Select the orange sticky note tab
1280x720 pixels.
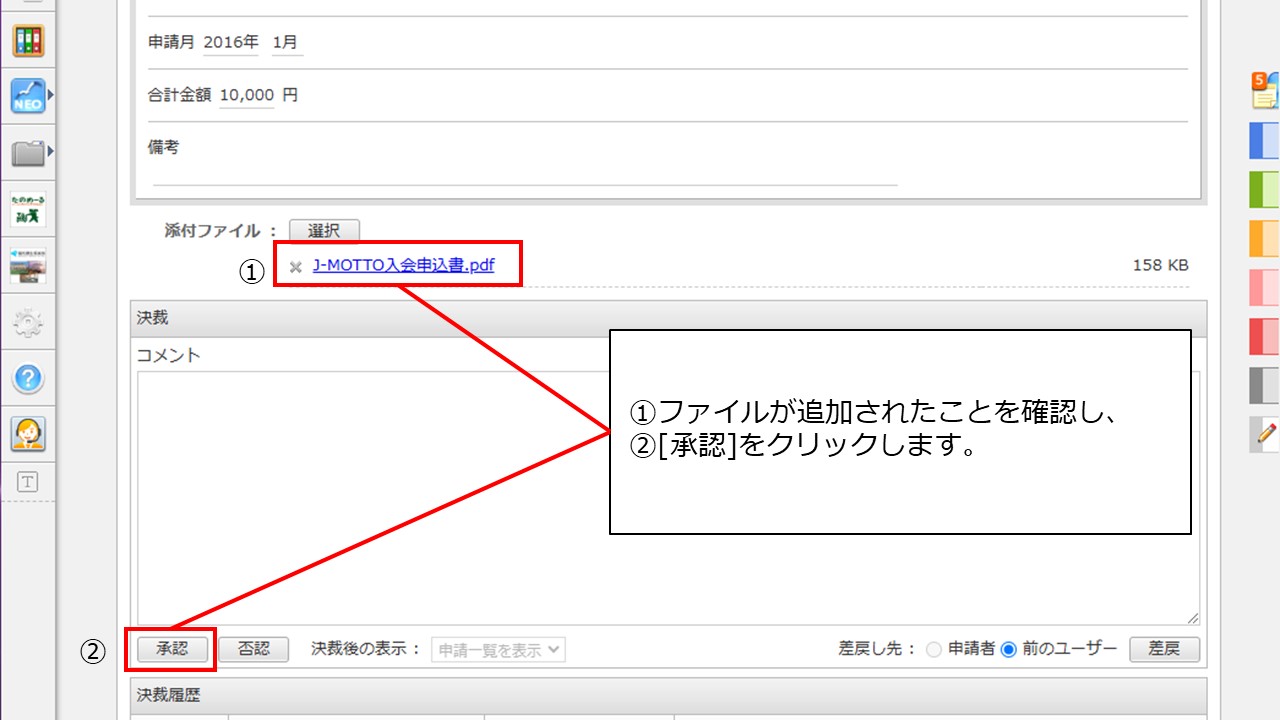click(1265, 239)
